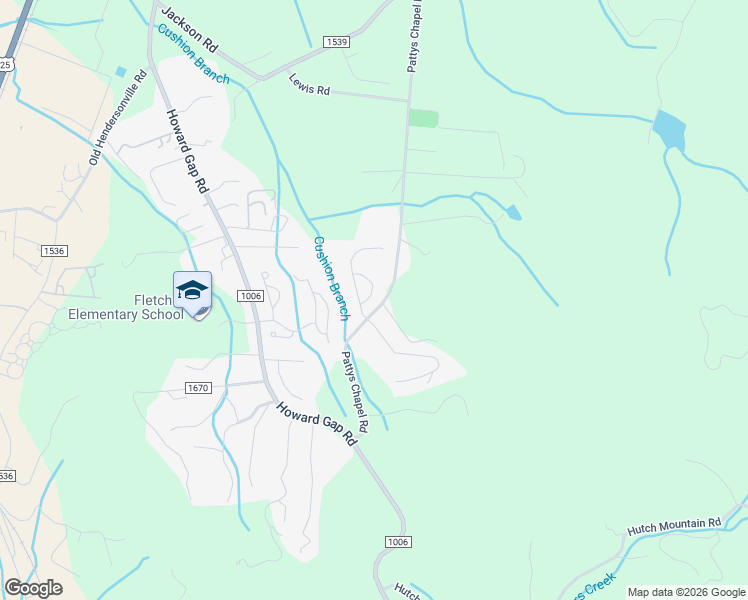Click the Hutch Mountain Rd label

[674, 527]
